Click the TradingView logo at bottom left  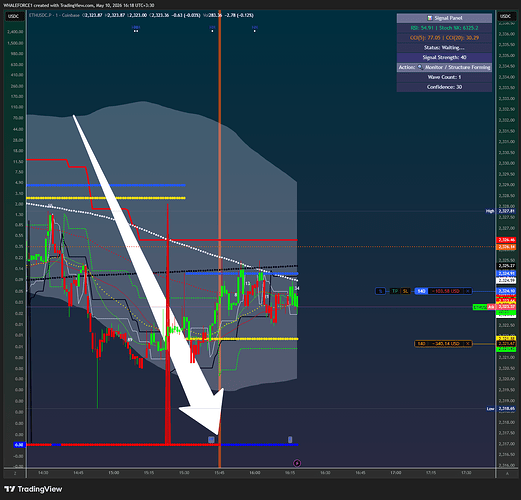33,489
